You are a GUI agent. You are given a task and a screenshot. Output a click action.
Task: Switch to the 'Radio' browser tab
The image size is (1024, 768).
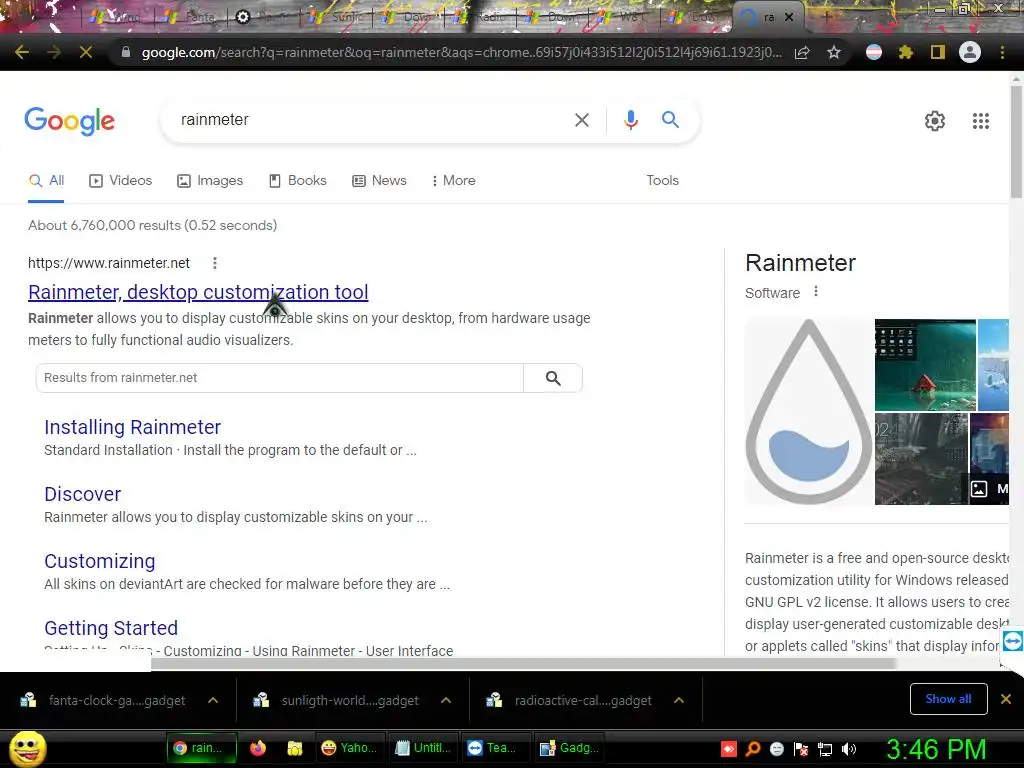click(480, 17)
